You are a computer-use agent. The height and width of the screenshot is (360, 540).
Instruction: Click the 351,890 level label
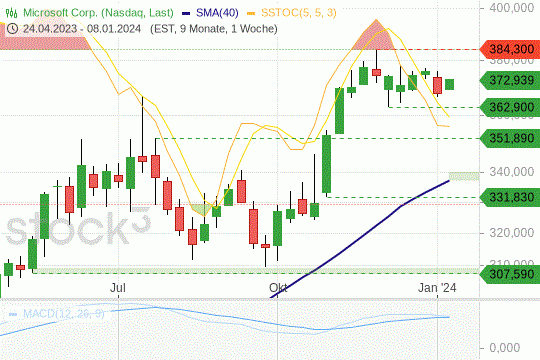tap(510, 138)
